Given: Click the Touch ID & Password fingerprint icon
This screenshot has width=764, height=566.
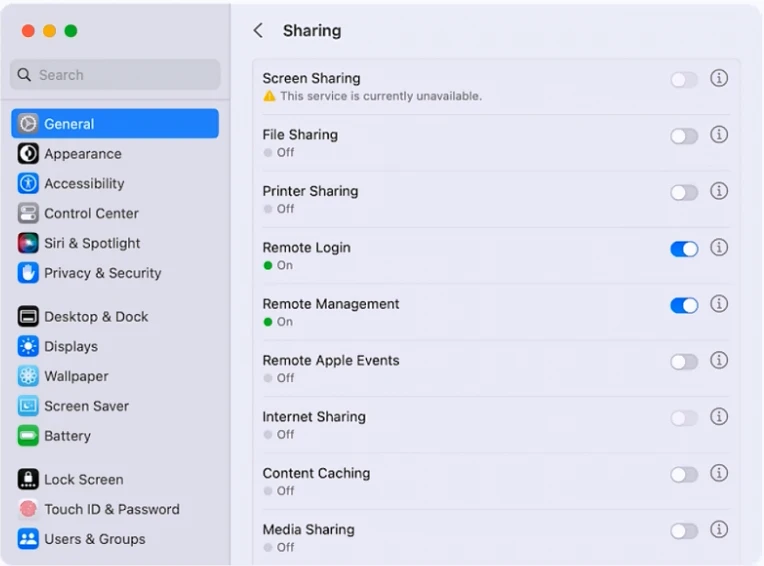Looking at the screenshot, I should point(28,509).
